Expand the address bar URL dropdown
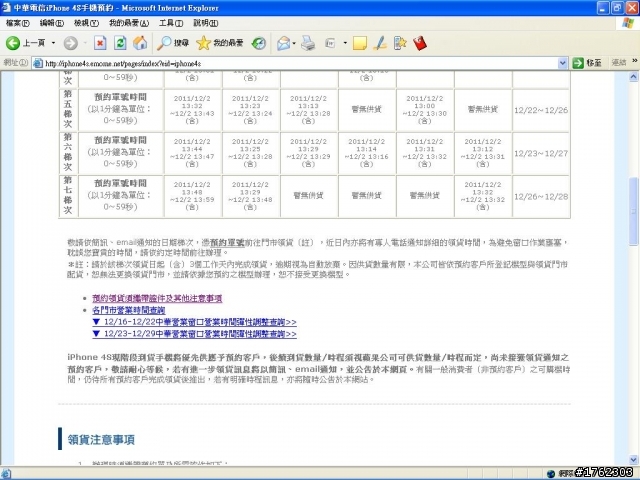640x480 pixels. (x=562, y=63)
